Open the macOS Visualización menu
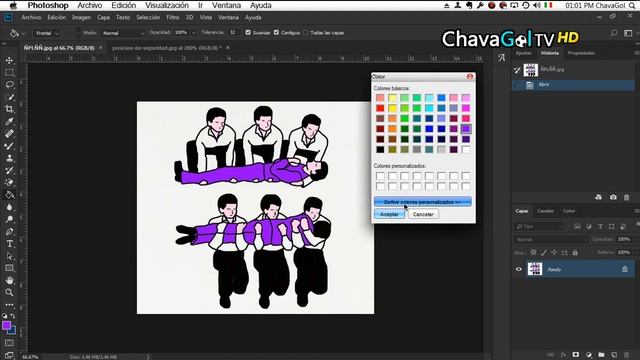 click(167, 5)
